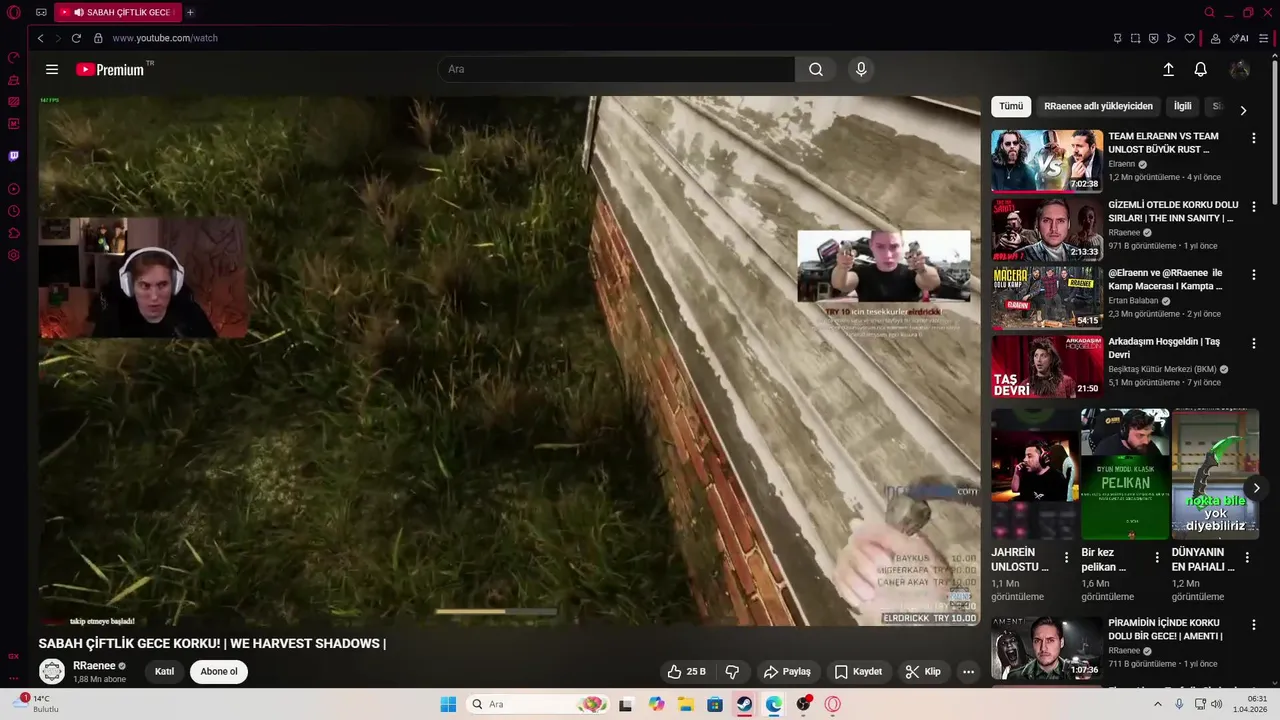This screenshot has height=720, width=1280.
Task: Open Windows Start menu
Action: (448, 704)
